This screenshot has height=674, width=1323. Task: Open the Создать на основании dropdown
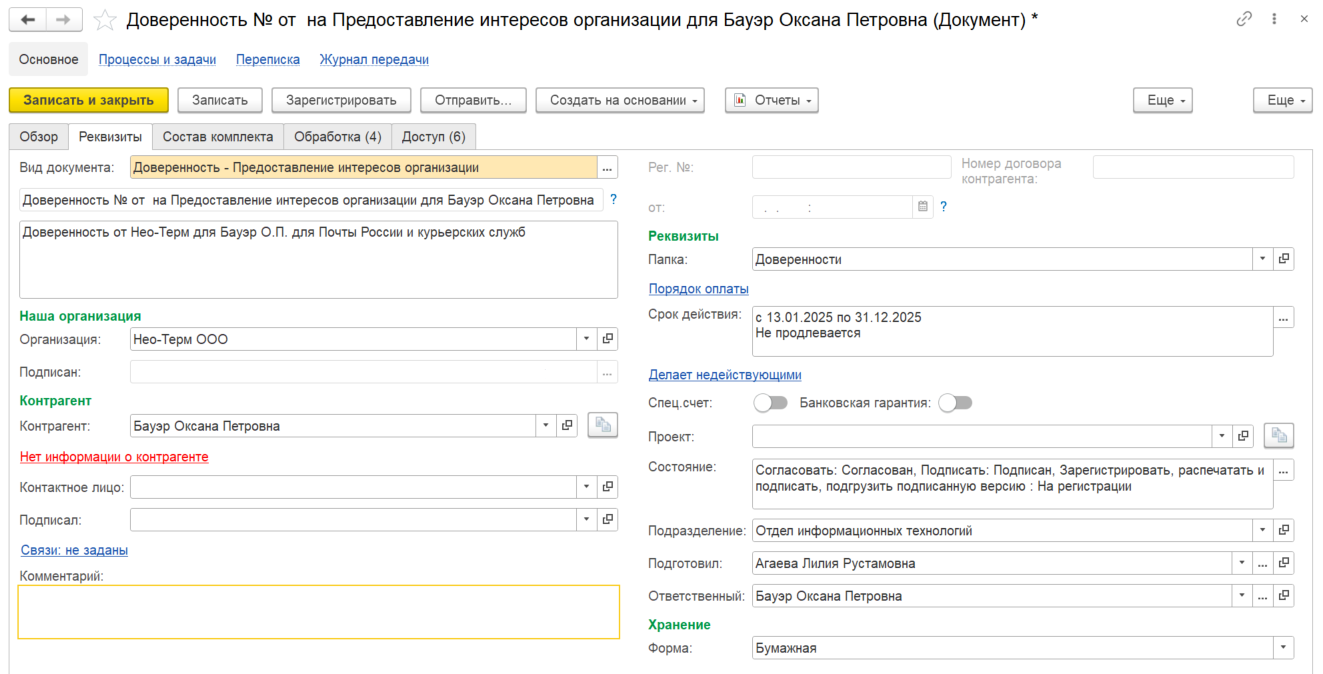pos(620,100)
